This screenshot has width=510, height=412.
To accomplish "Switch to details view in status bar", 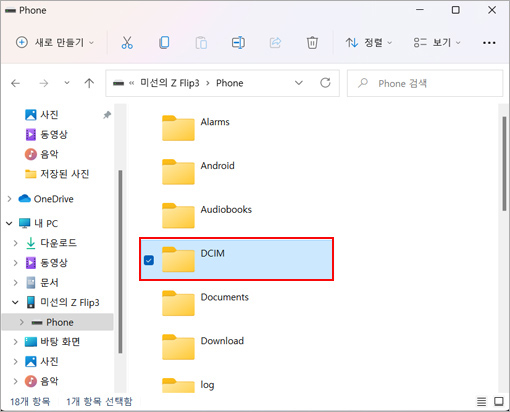I will (481, 402).
